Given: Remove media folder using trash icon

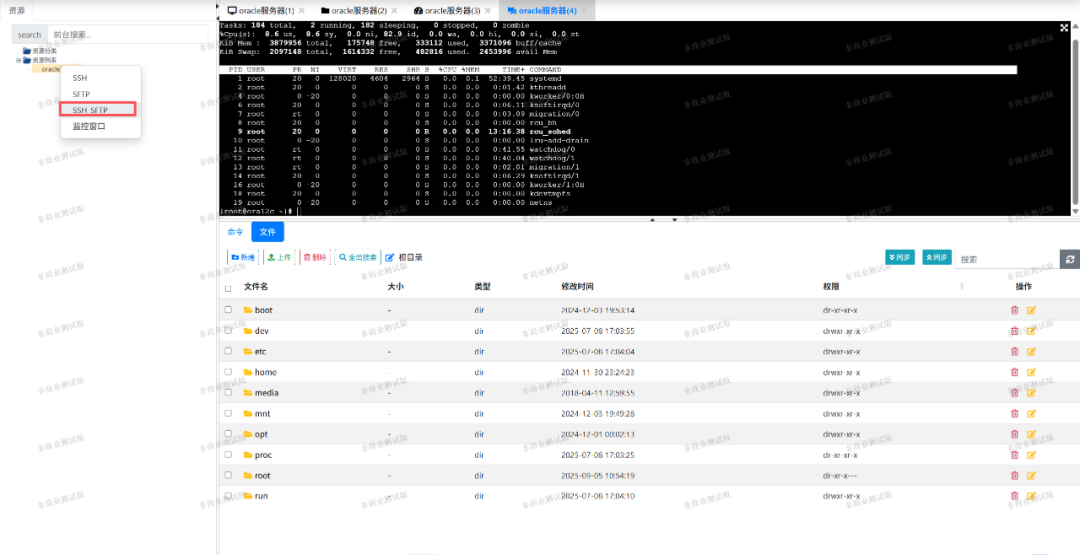Looking at the screenshot, I should click(x=1014, y=392).
